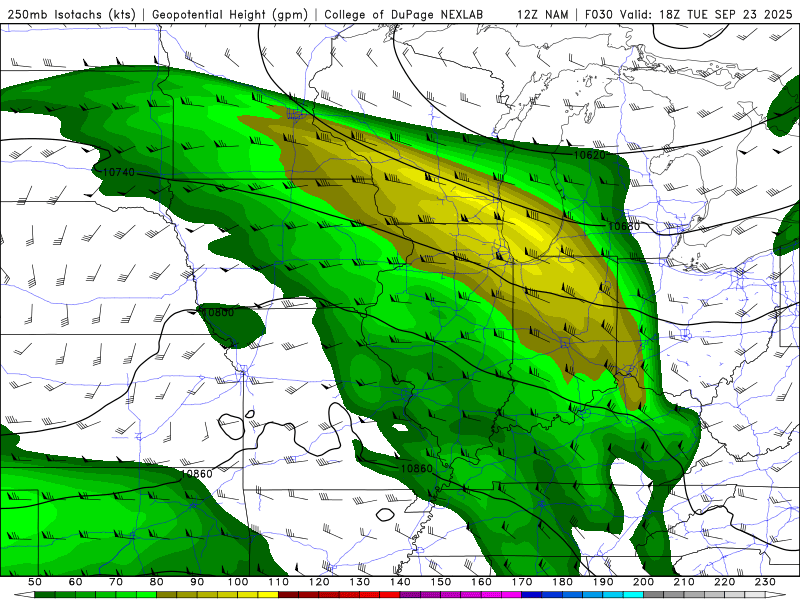Click 'Valid: 18Z TUE SEP 23 2025' text
Viewport: 800px width, 600px height.
tap(707, 14)
